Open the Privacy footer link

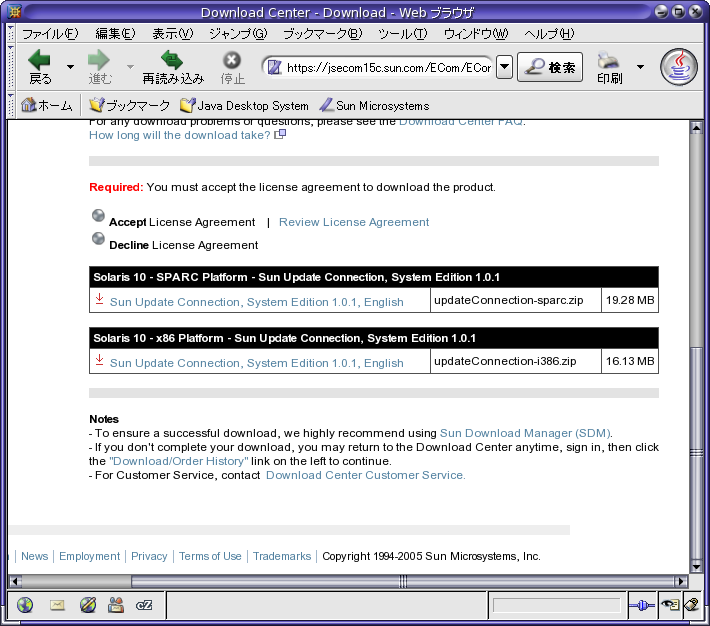(x=149, y=556)
